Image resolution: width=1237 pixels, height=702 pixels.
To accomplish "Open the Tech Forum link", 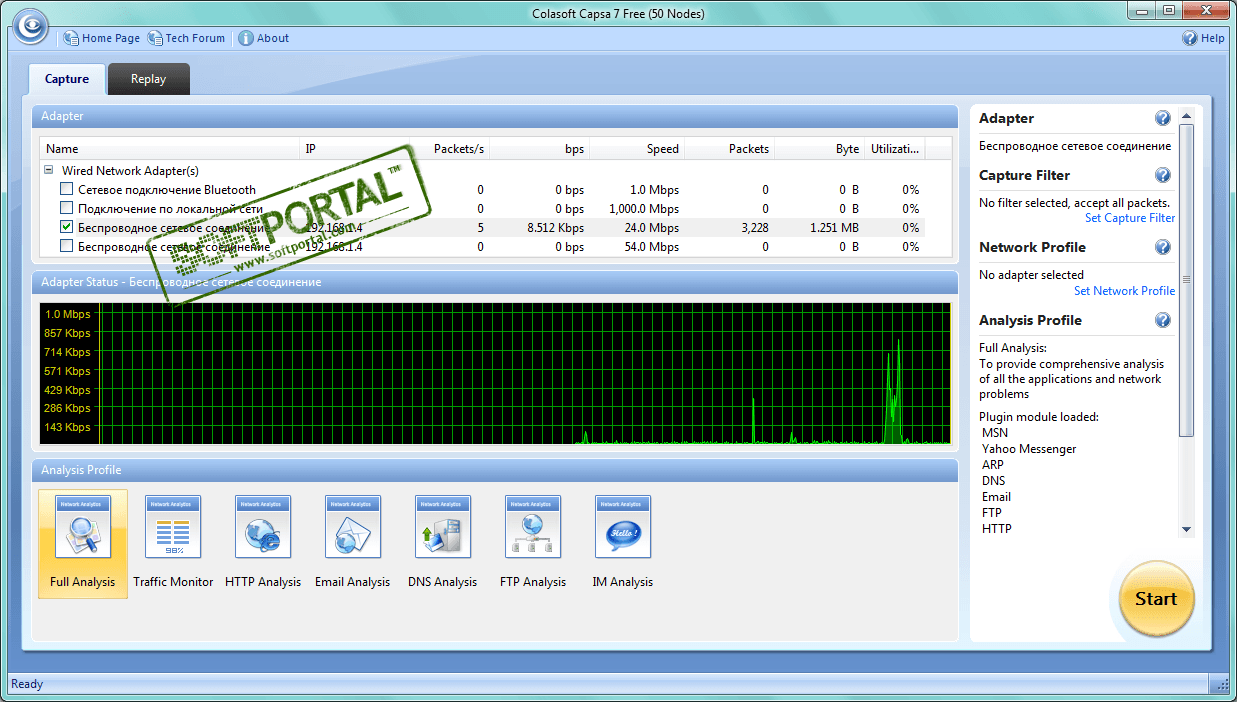I will [195, 38].
